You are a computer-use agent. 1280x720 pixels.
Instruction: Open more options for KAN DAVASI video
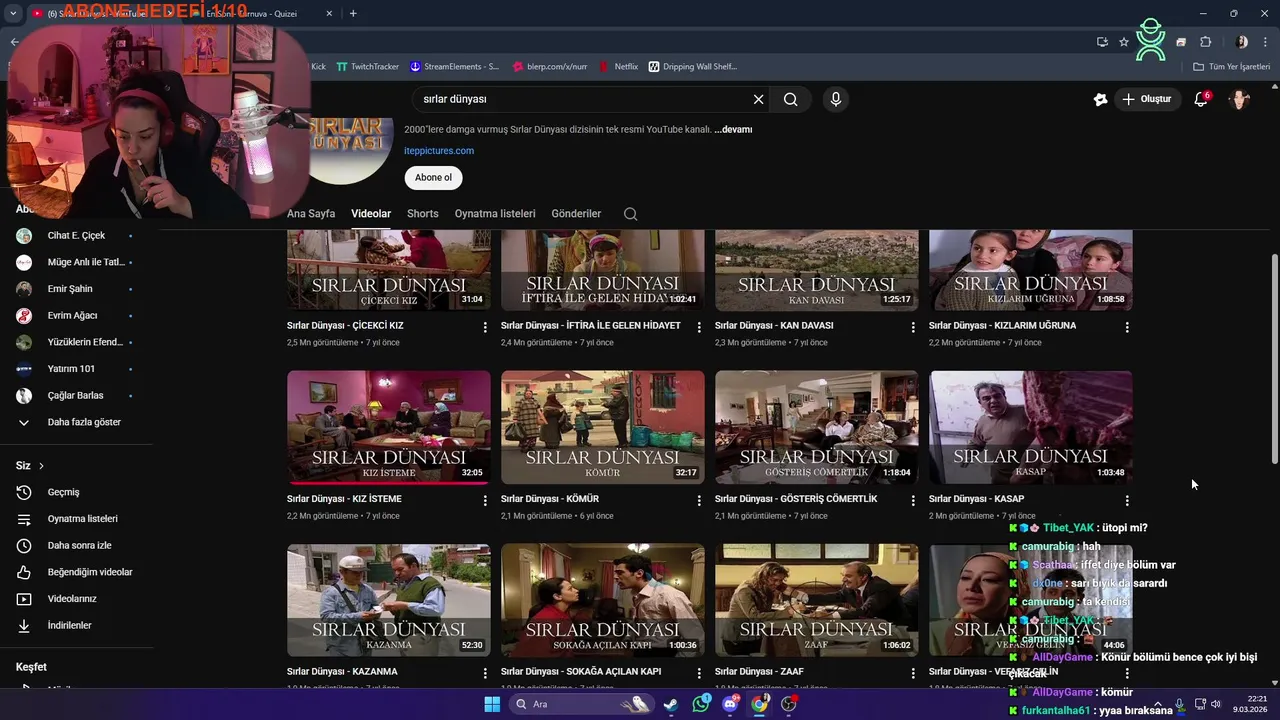913,327
